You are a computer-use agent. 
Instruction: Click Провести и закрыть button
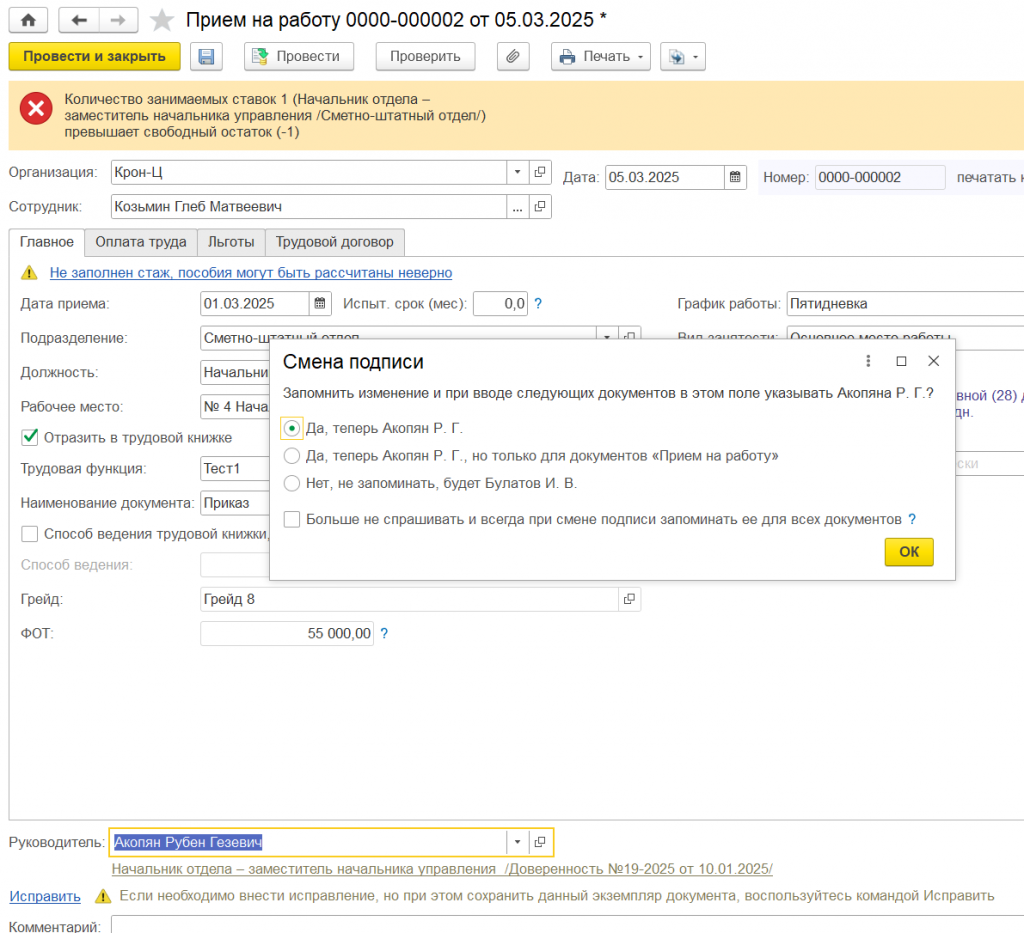(x=95, y=57)
